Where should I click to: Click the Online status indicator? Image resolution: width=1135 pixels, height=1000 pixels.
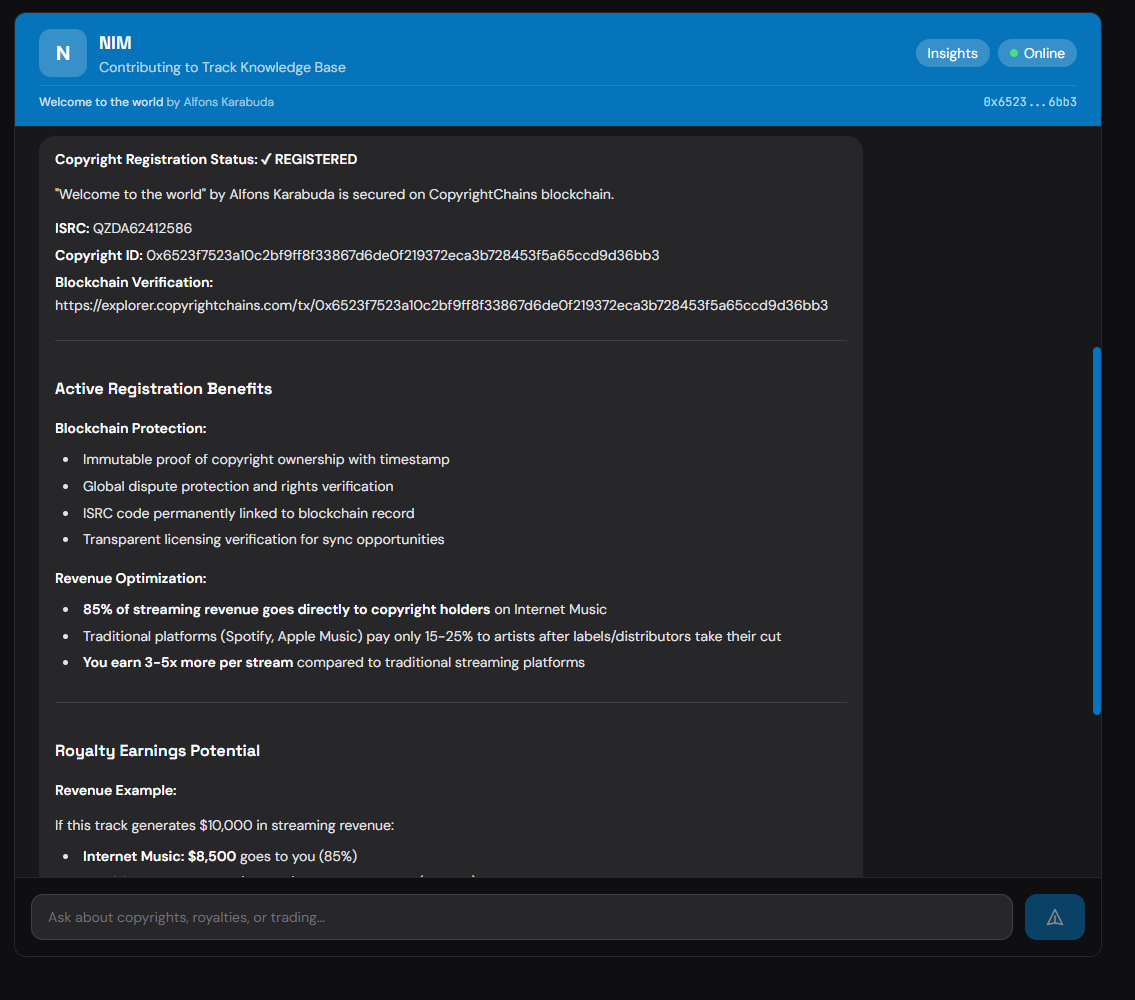[1036, 53]
